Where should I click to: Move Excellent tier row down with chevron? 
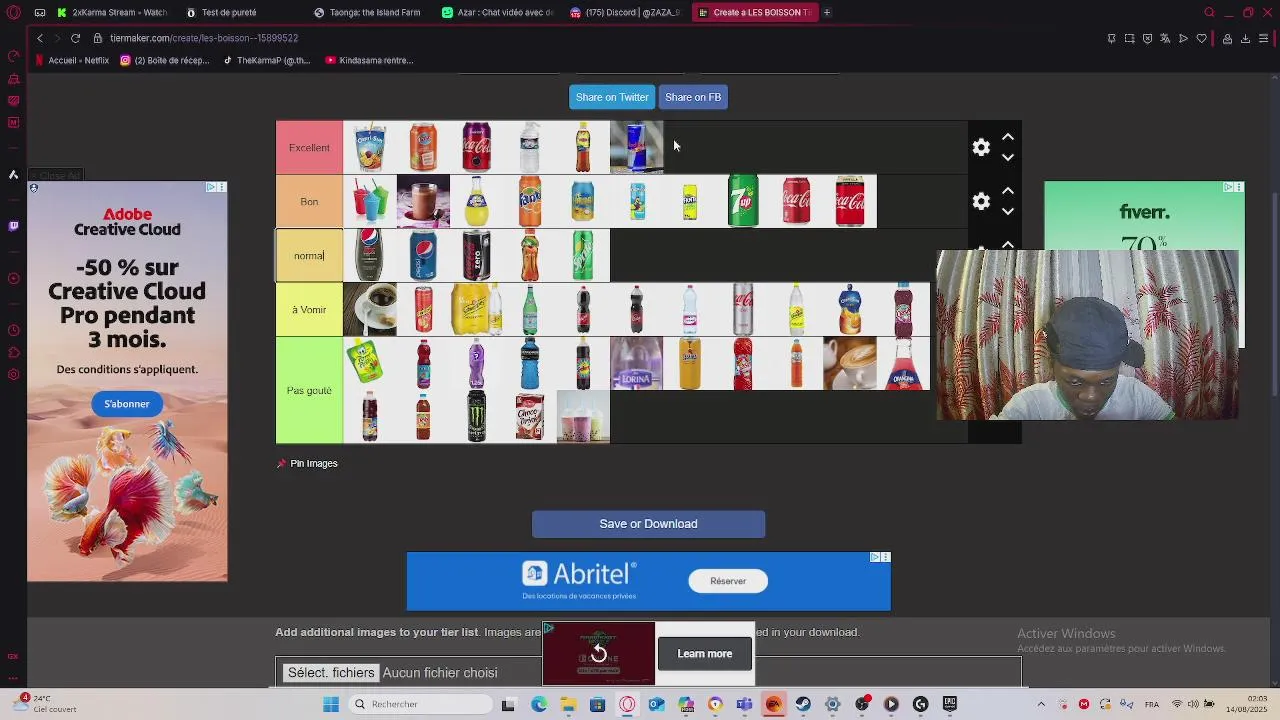[1008, 158]
